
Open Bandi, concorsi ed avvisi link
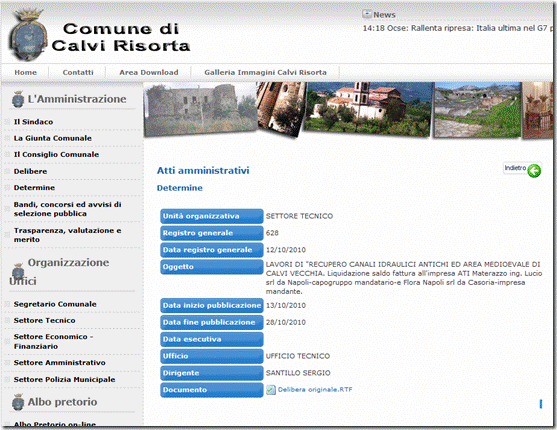pyautogui.click(x=67, y=209)
